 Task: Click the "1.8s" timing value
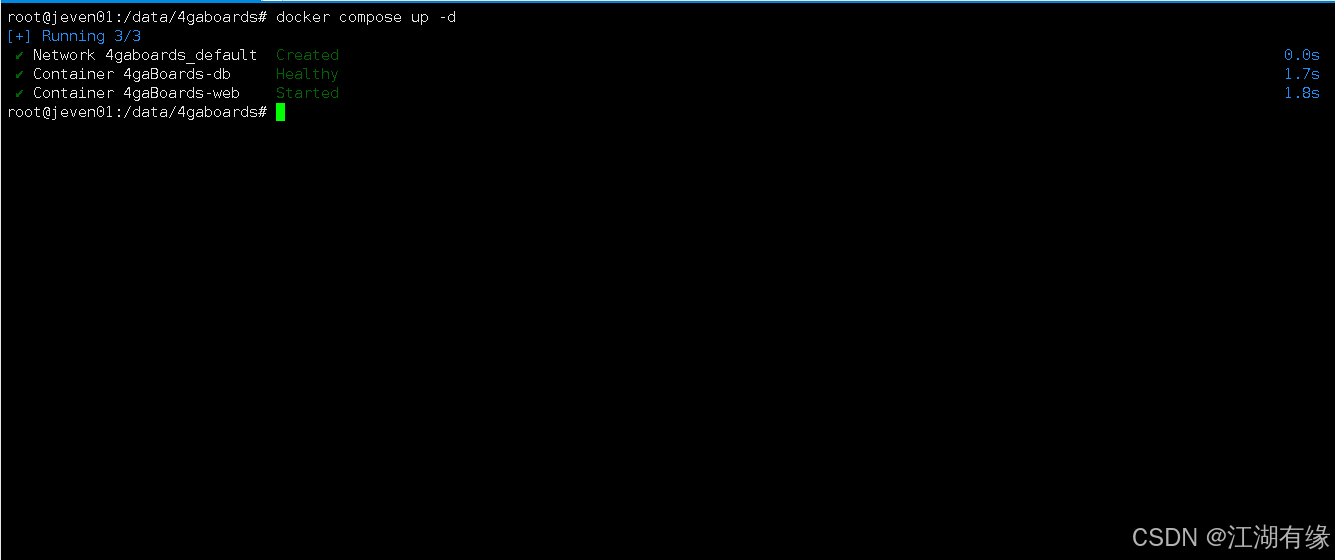click(1302, 93)
